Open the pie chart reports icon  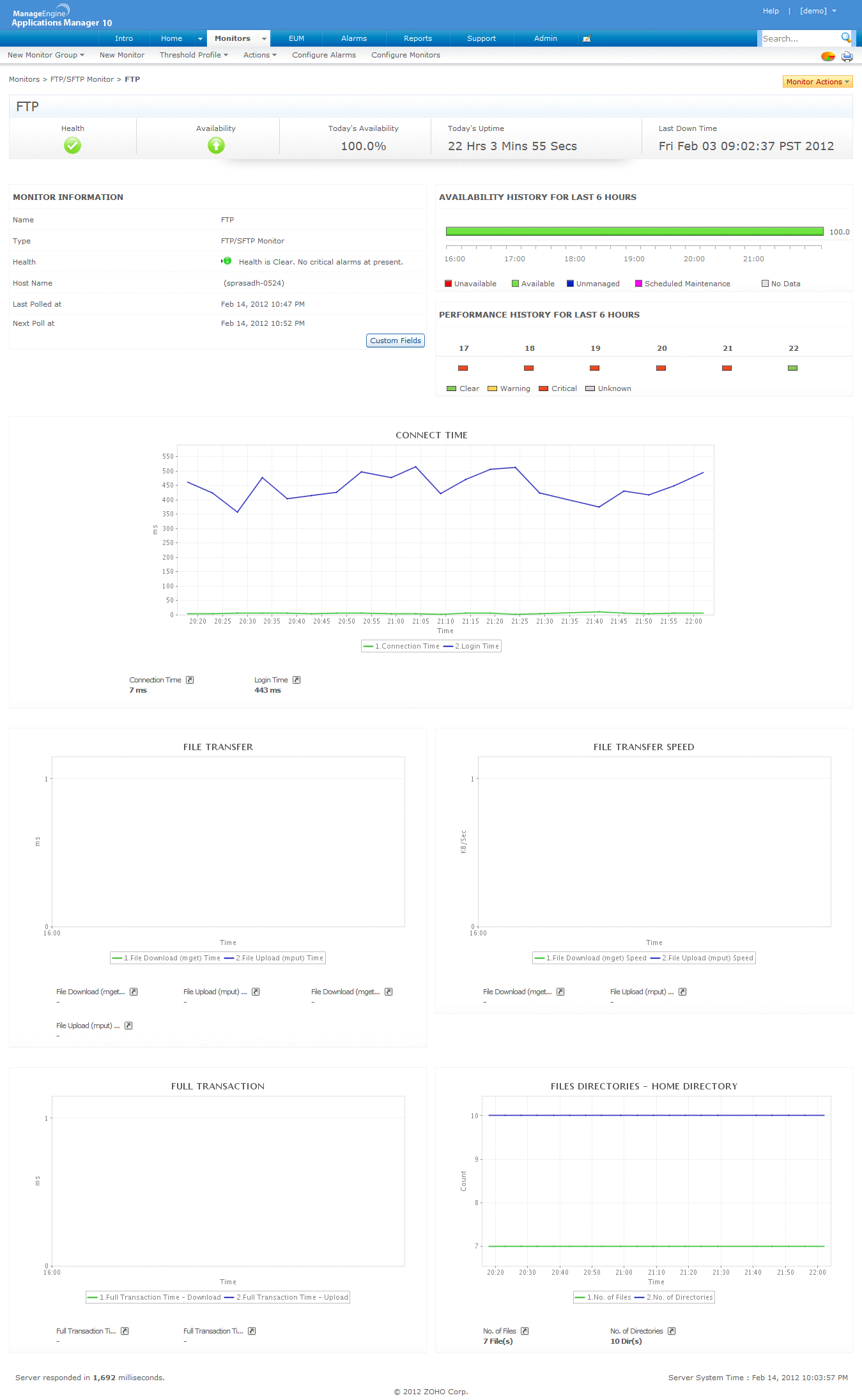point(827,56)
